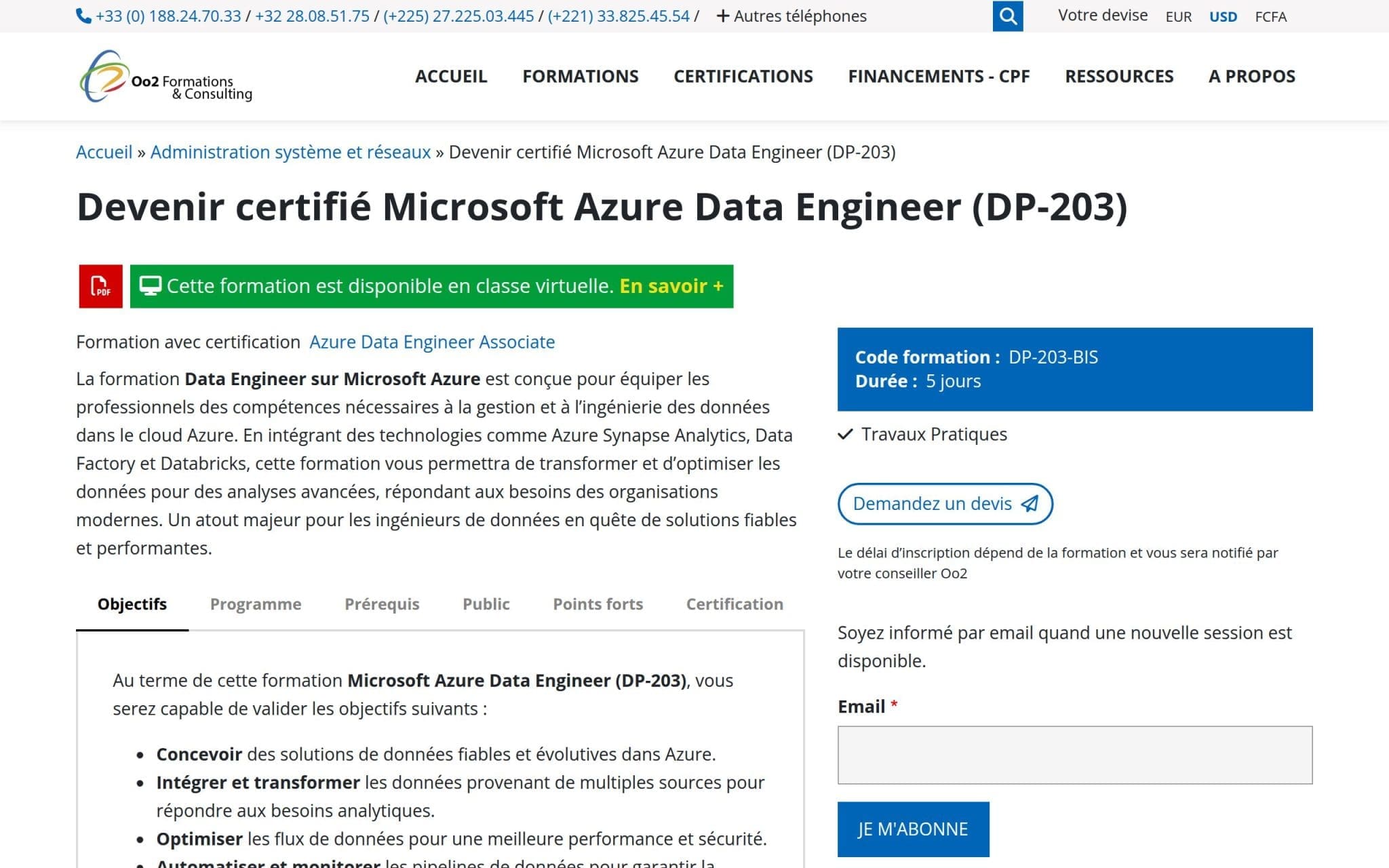
Task: Open the FINANCEMENTS - CPF menu
Action: tap(939, 76)
